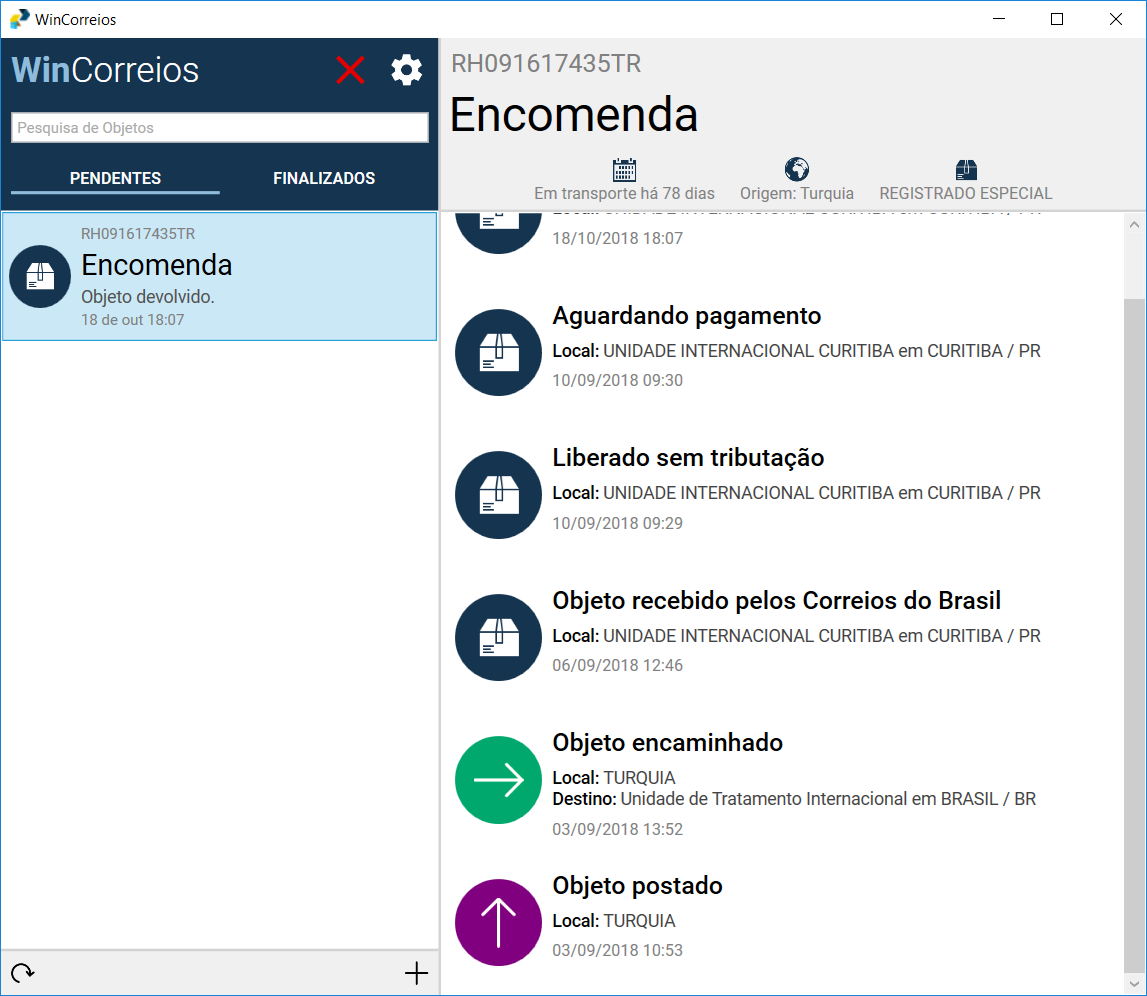
Task: Focus the Pesquisa de Objetos search field
Action: (219, 127)
